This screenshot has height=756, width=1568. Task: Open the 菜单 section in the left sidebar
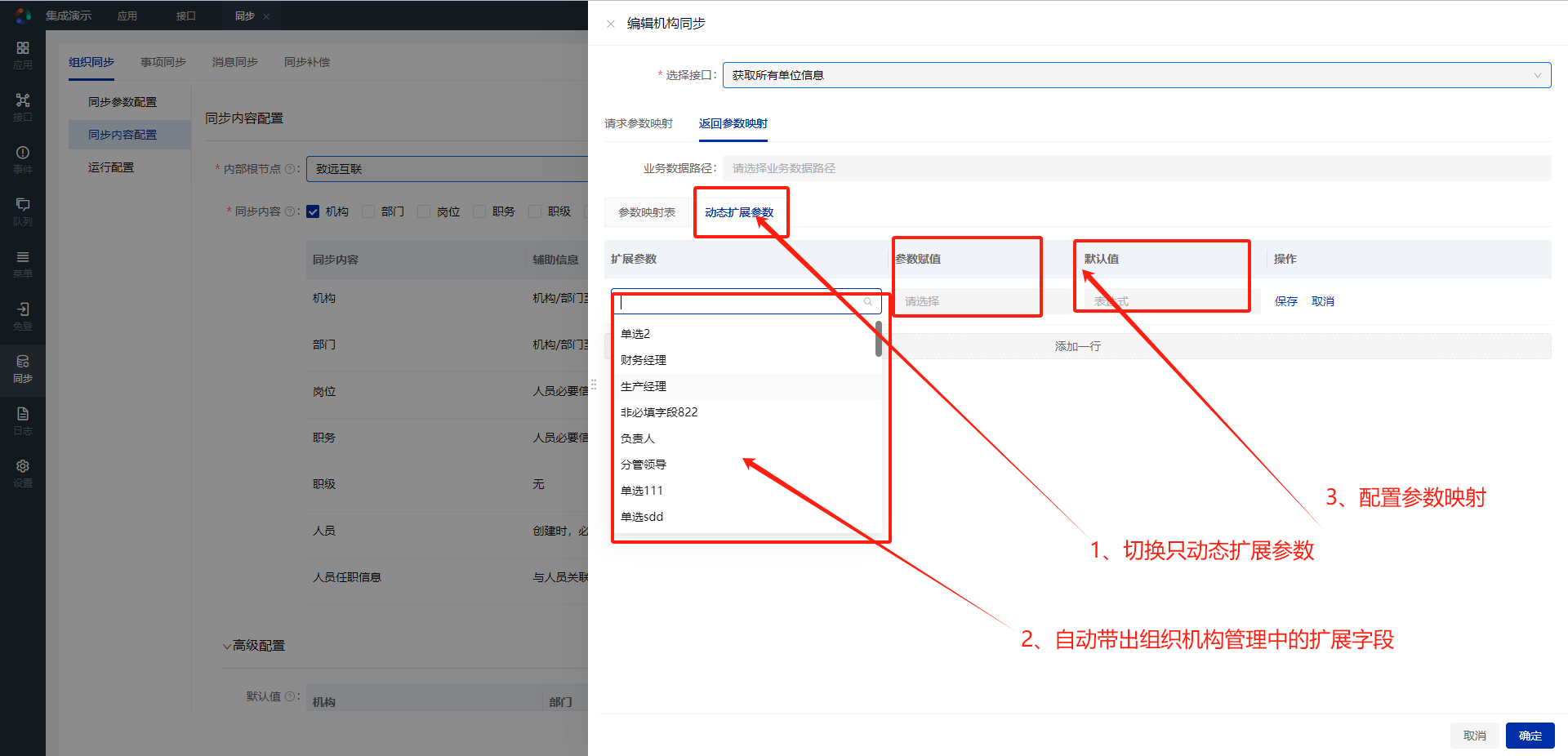click(23, 265)
